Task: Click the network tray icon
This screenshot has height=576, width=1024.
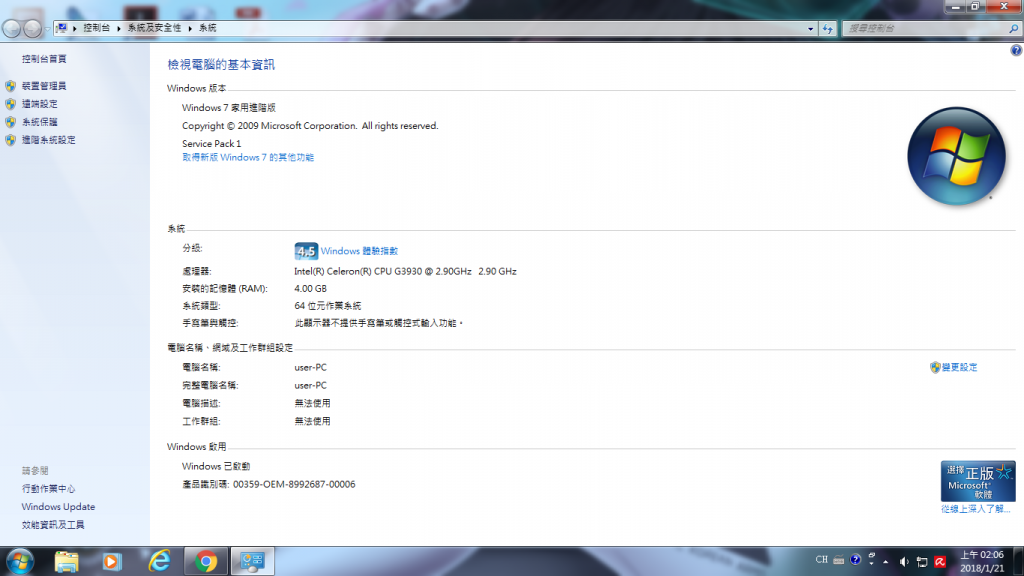Action: pos(921,562)
